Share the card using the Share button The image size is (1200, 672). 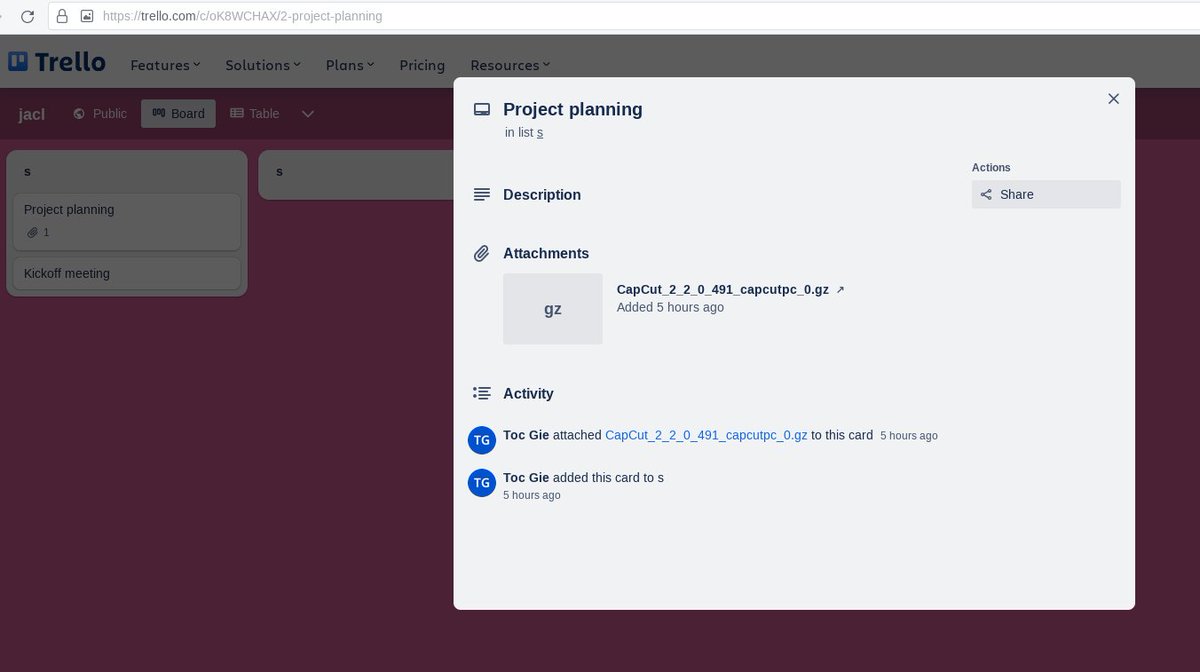[1046, 195]
